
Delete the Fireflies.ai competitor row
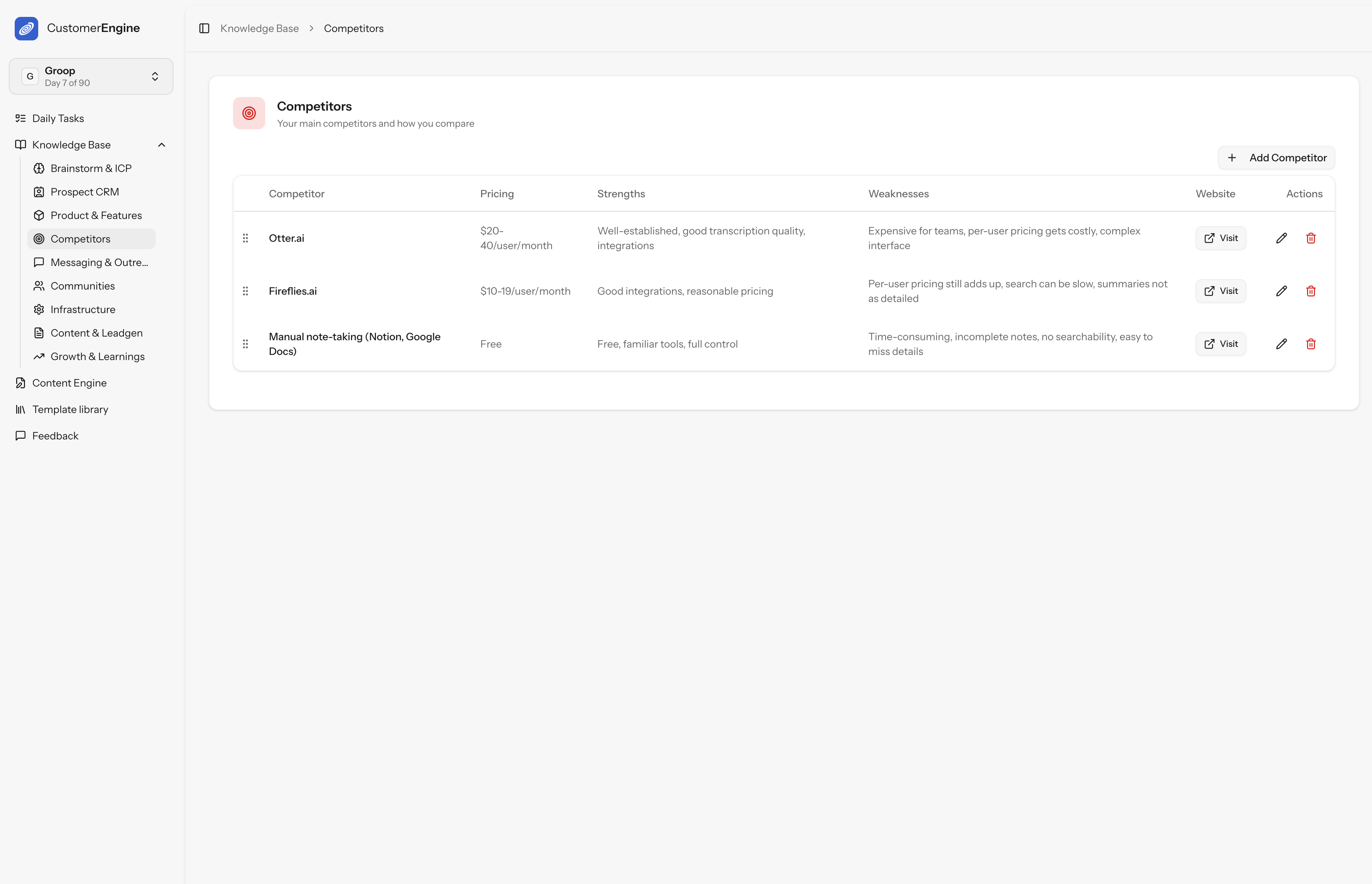tap(1311, 291)
